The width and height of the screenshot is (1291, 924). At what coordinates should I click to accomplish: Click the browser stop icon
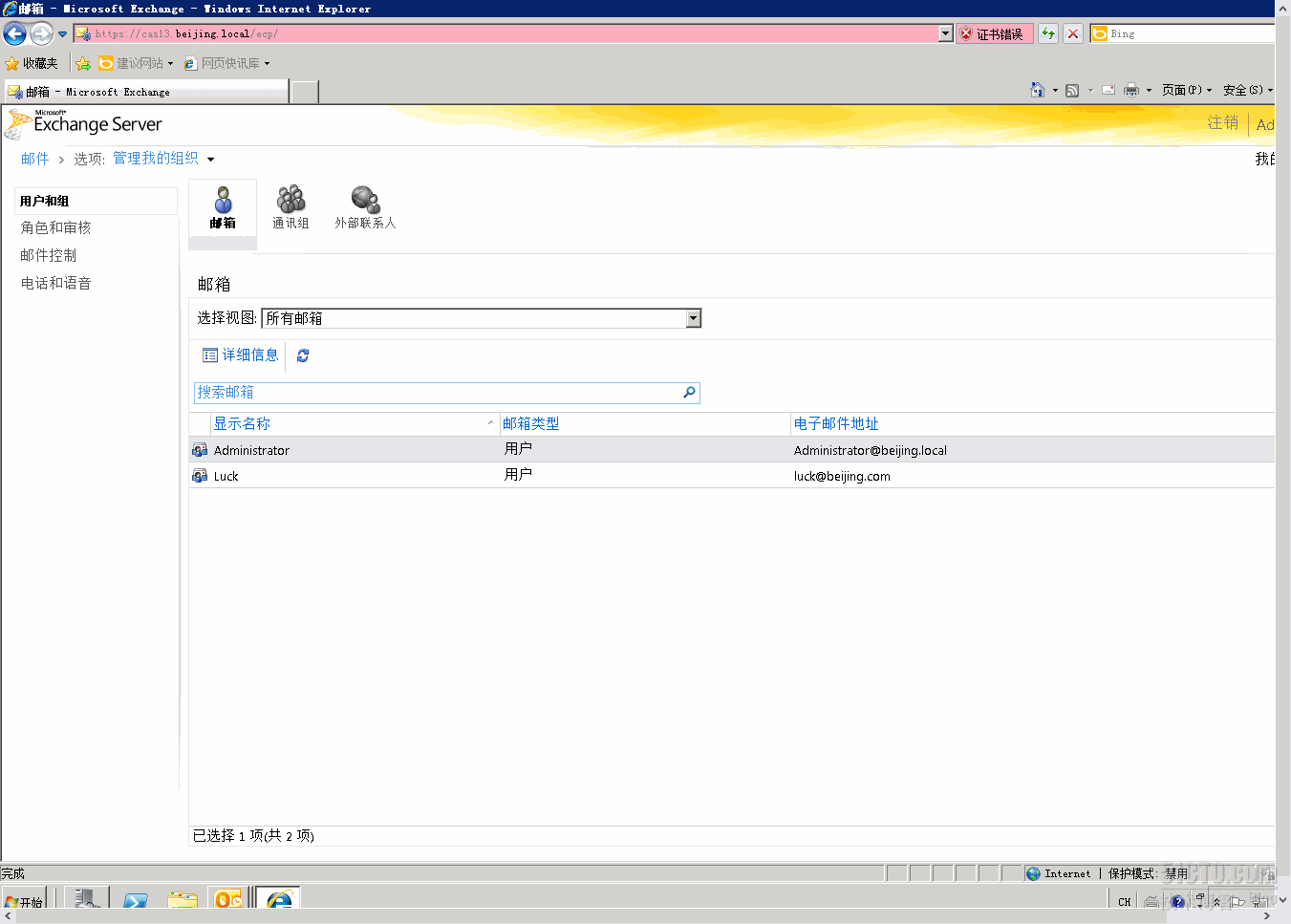tap(1073, 33)
